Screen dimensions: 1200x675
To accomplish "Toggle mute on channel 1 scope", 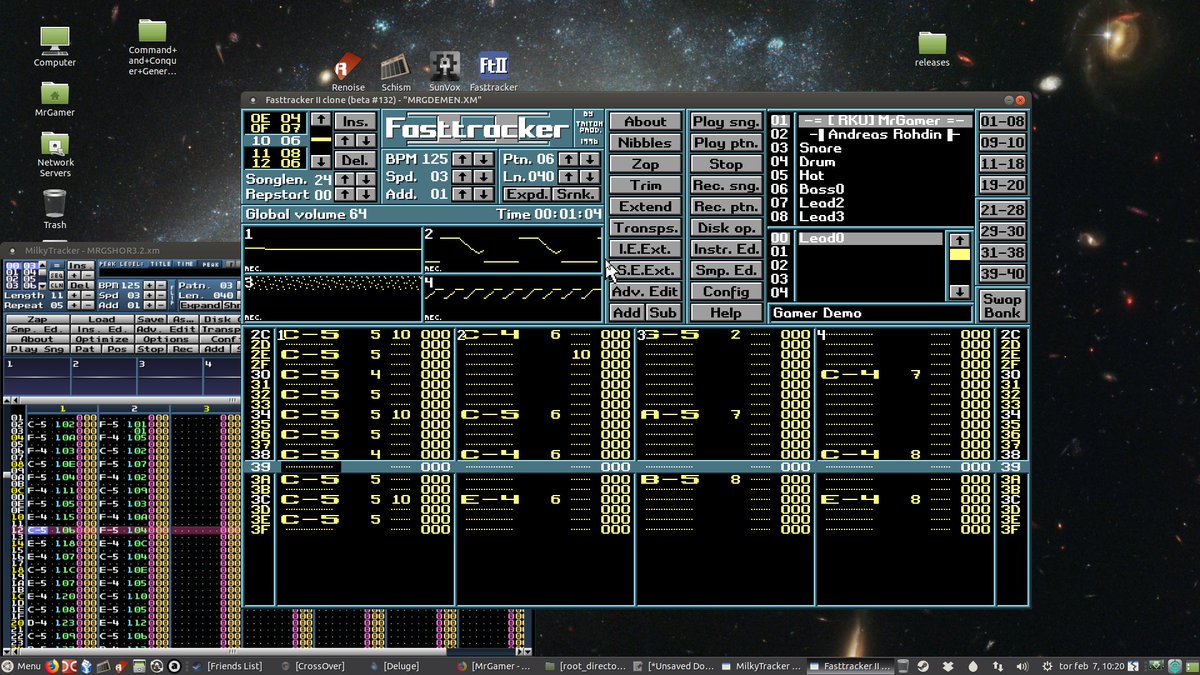I will pos(331,248).
